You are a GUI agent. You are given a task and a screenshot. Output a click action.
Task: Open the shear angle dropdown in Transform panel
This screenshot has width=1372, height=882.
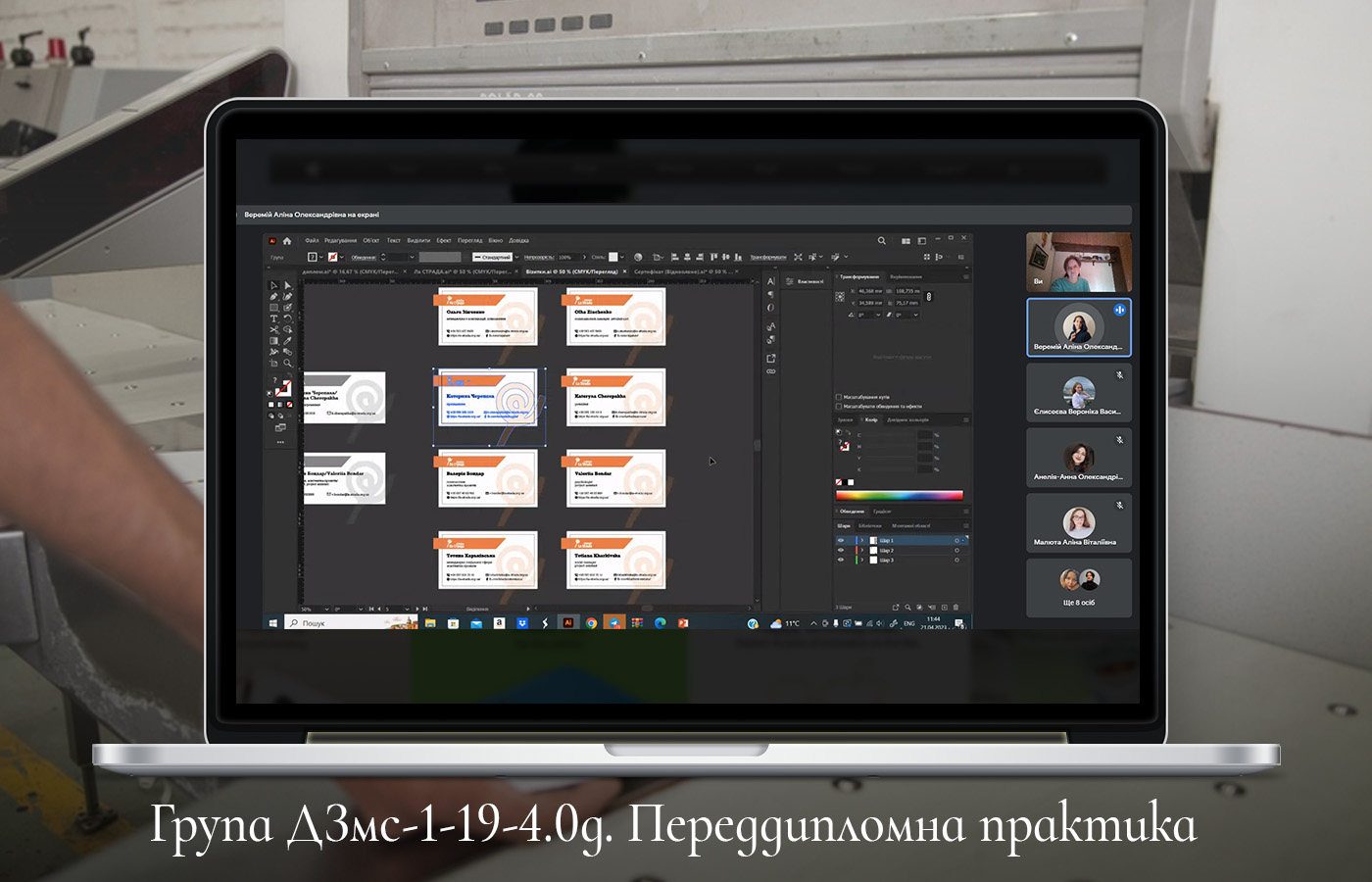click(914, 315)
